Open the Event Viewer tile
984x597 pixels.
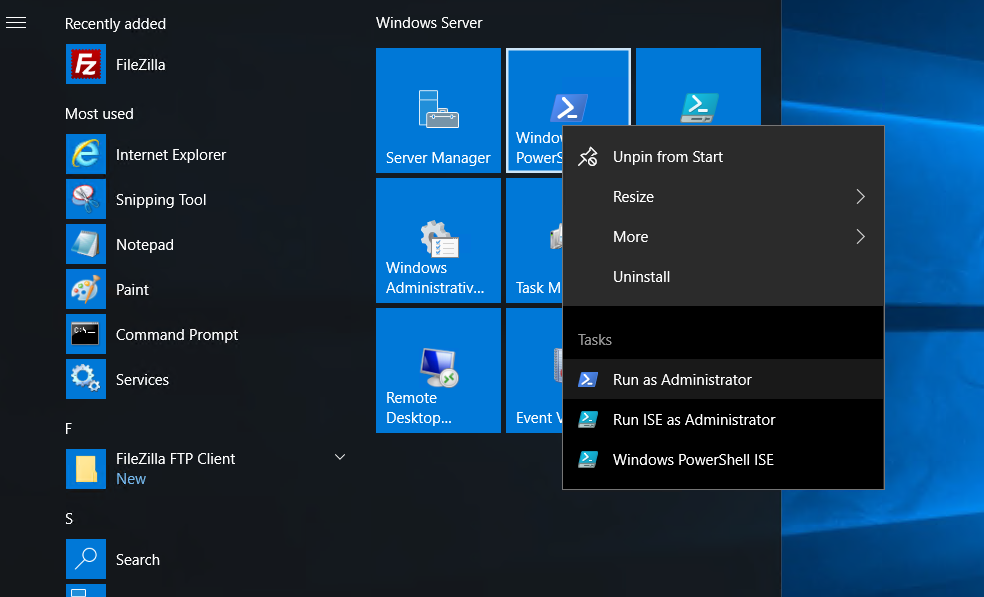click(534, 370)
